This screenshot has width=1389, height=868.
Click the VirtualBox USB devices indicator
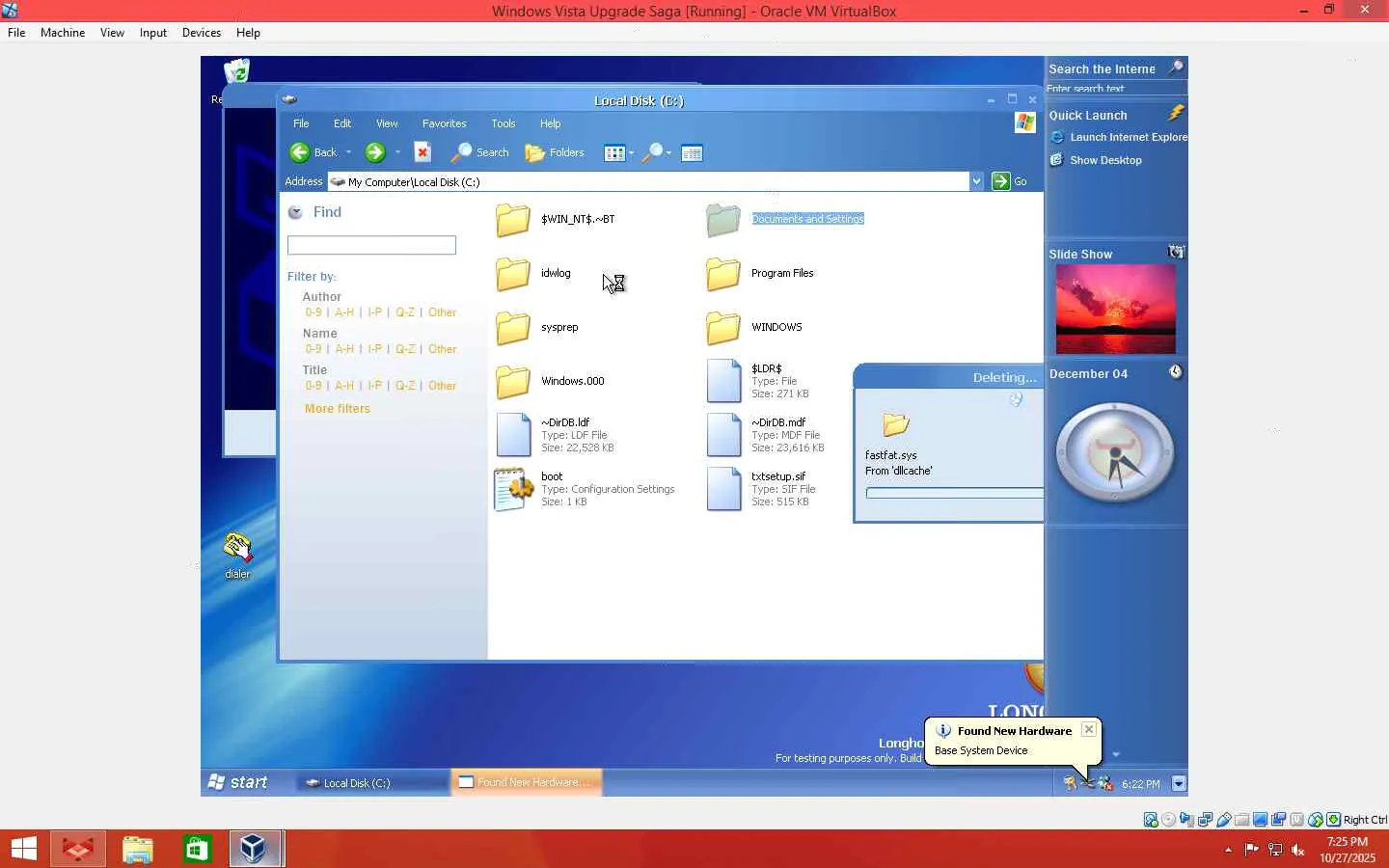tap(1224, 820)
